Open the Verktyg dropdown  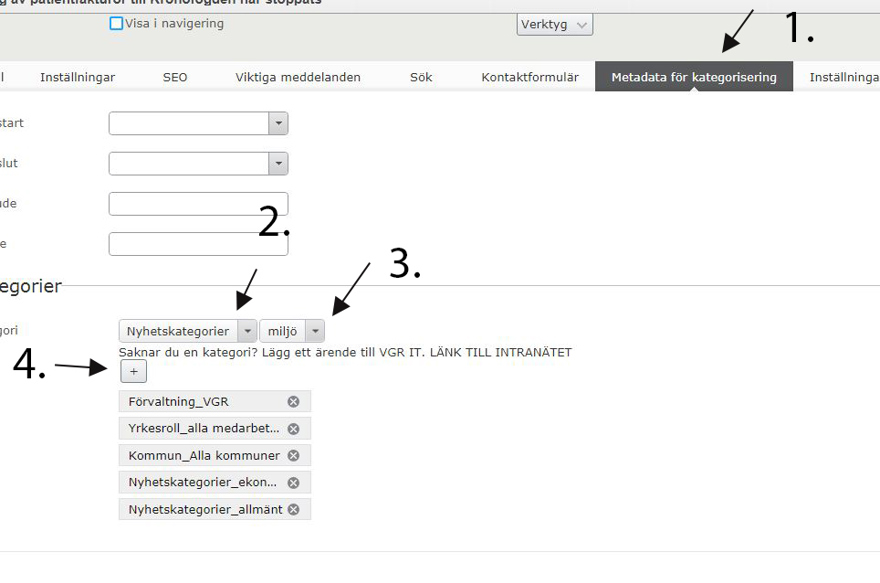click(x=554, y=24)
